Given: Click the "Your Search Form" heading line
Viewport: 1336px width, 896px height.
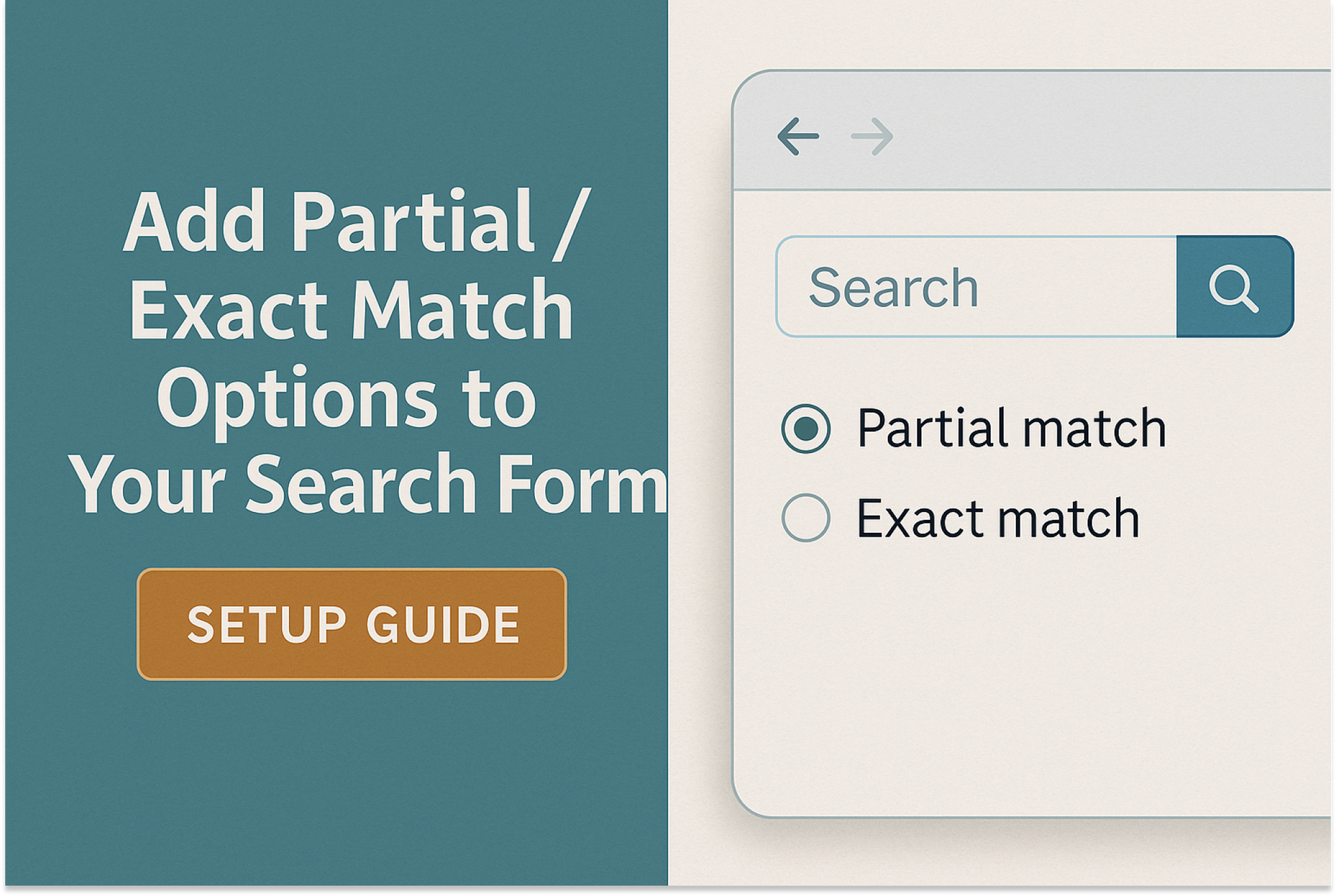Looking at the screenshot, I should coord(367,484).
